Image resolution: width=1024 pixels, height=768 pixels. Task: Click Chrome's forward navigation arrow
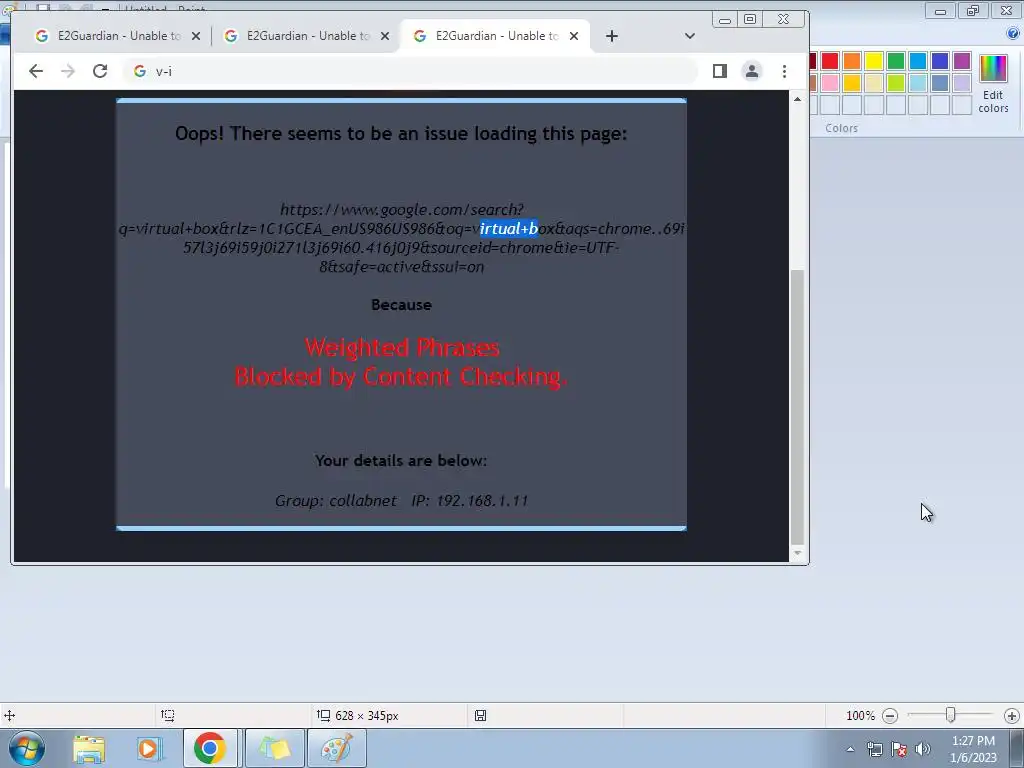click(x=68, y=71)
